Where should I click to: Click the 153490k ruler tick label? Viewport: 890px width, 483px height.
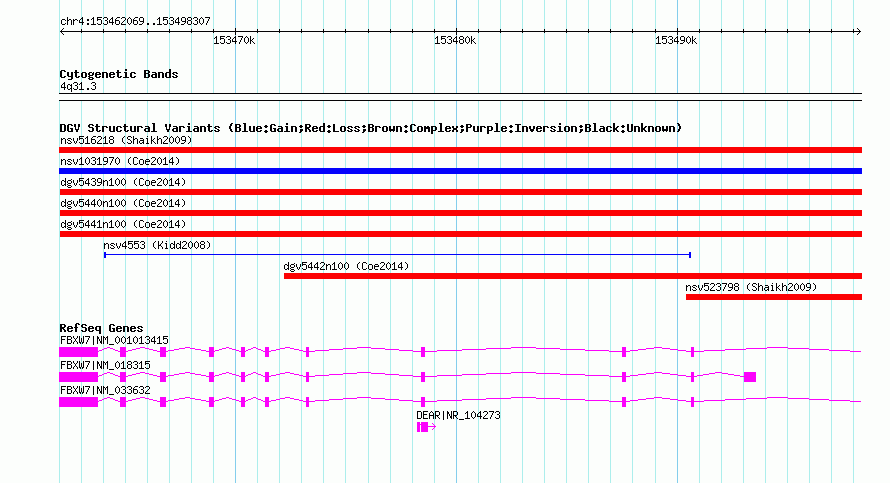pos(675,40)
